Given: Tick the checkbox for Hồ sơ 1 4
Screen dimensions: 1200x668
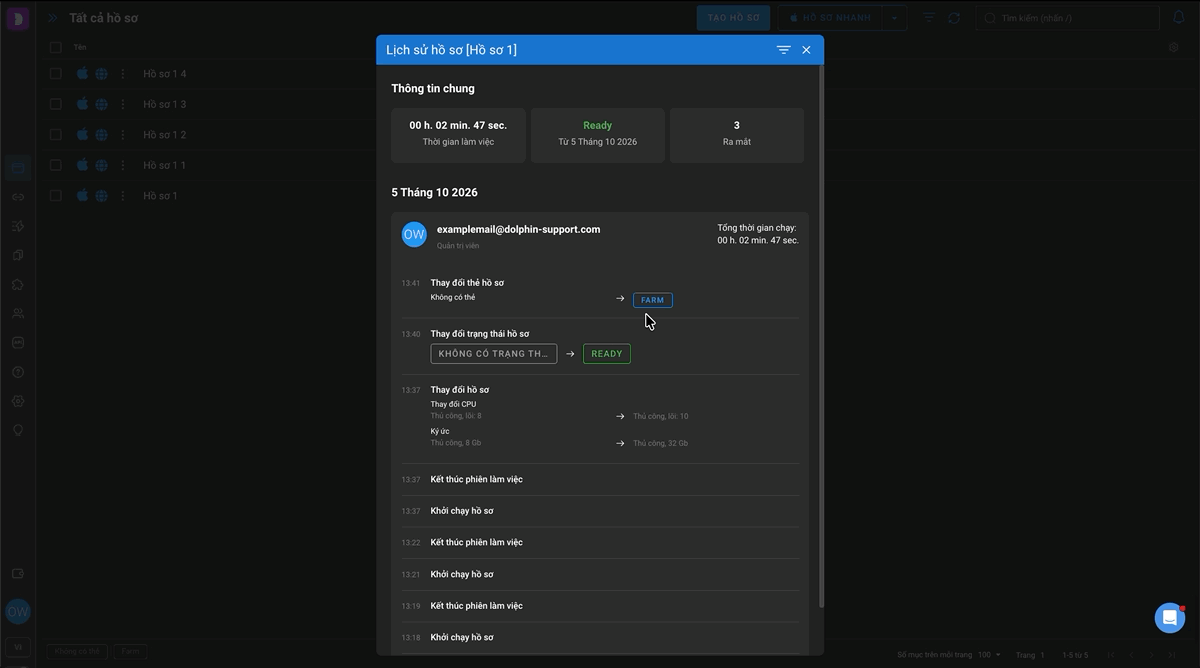Looking at the screenshot, I should pyautogui.click(x=56, y=74).
